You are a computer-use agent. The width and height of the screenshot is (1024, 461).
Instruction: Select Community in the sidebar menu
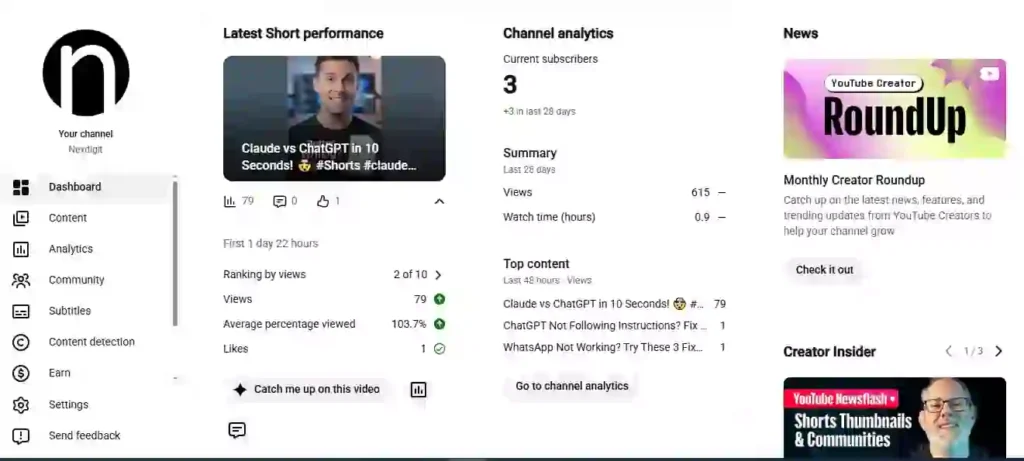point(88,280)
